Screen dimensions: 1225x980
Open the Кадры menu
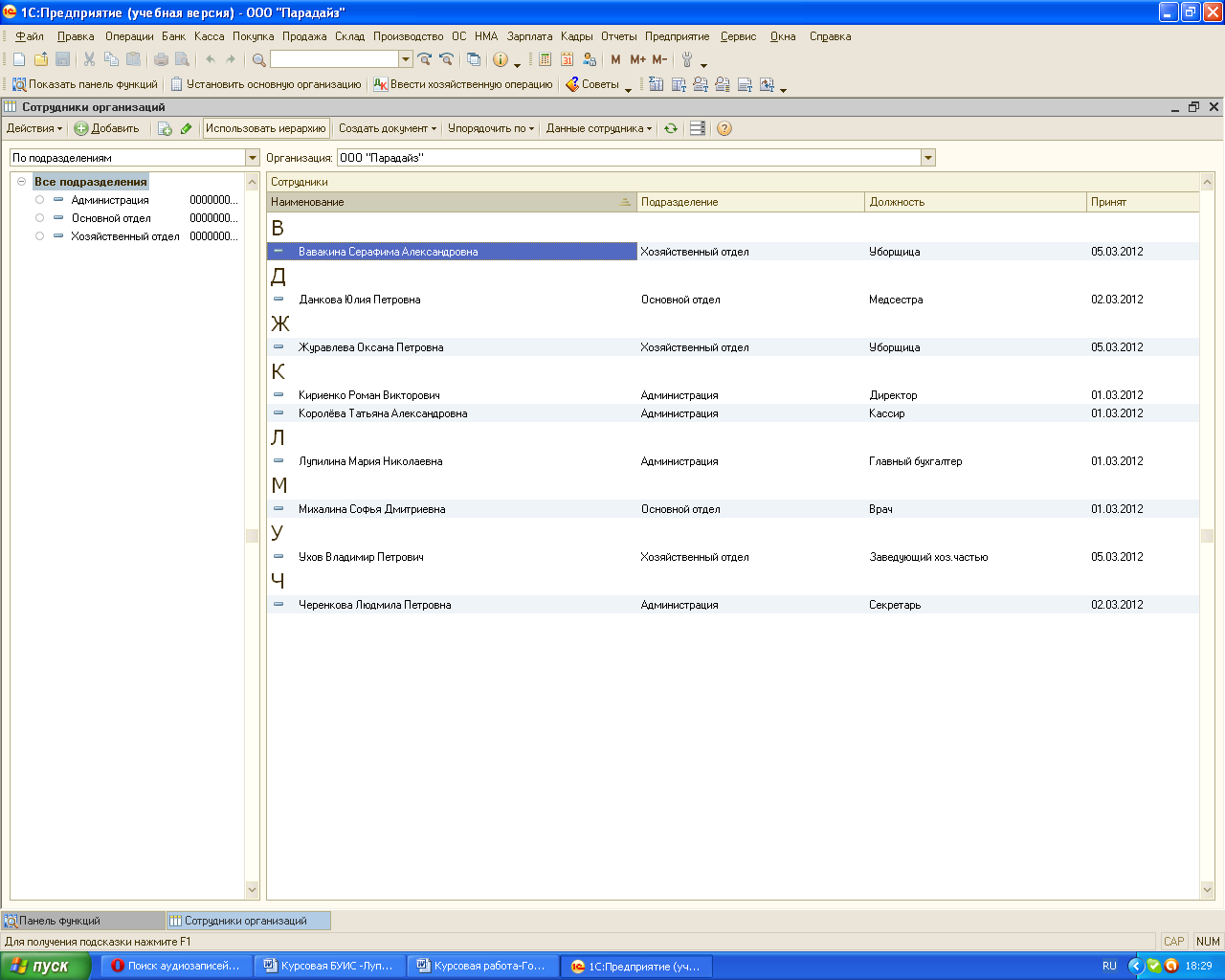coord(576,36)
